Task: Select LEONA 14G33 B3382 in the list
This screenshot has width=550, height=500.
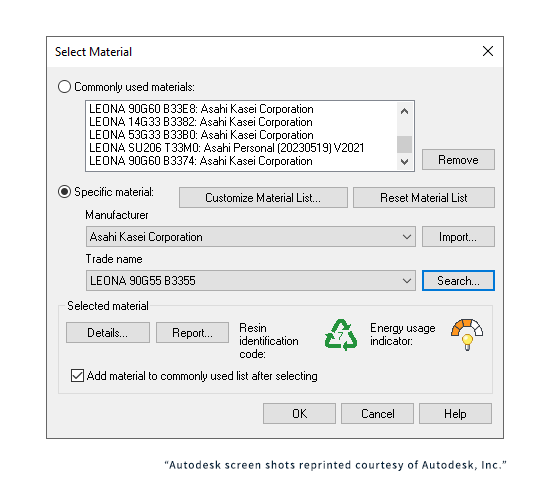Action: pyautogui.click(x=241, y=122)
